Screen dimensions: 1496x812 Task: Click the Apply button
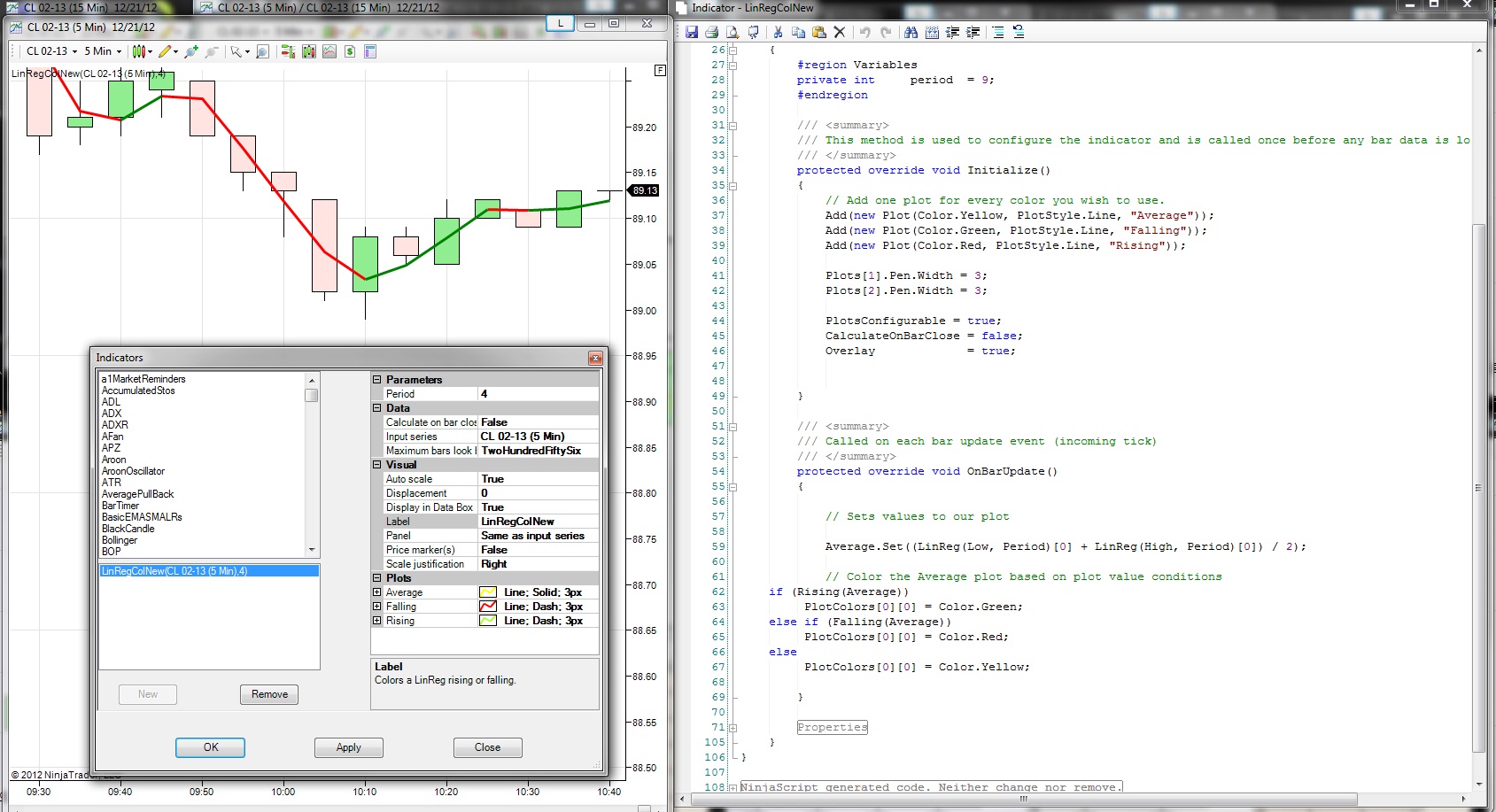click(348, 747)
